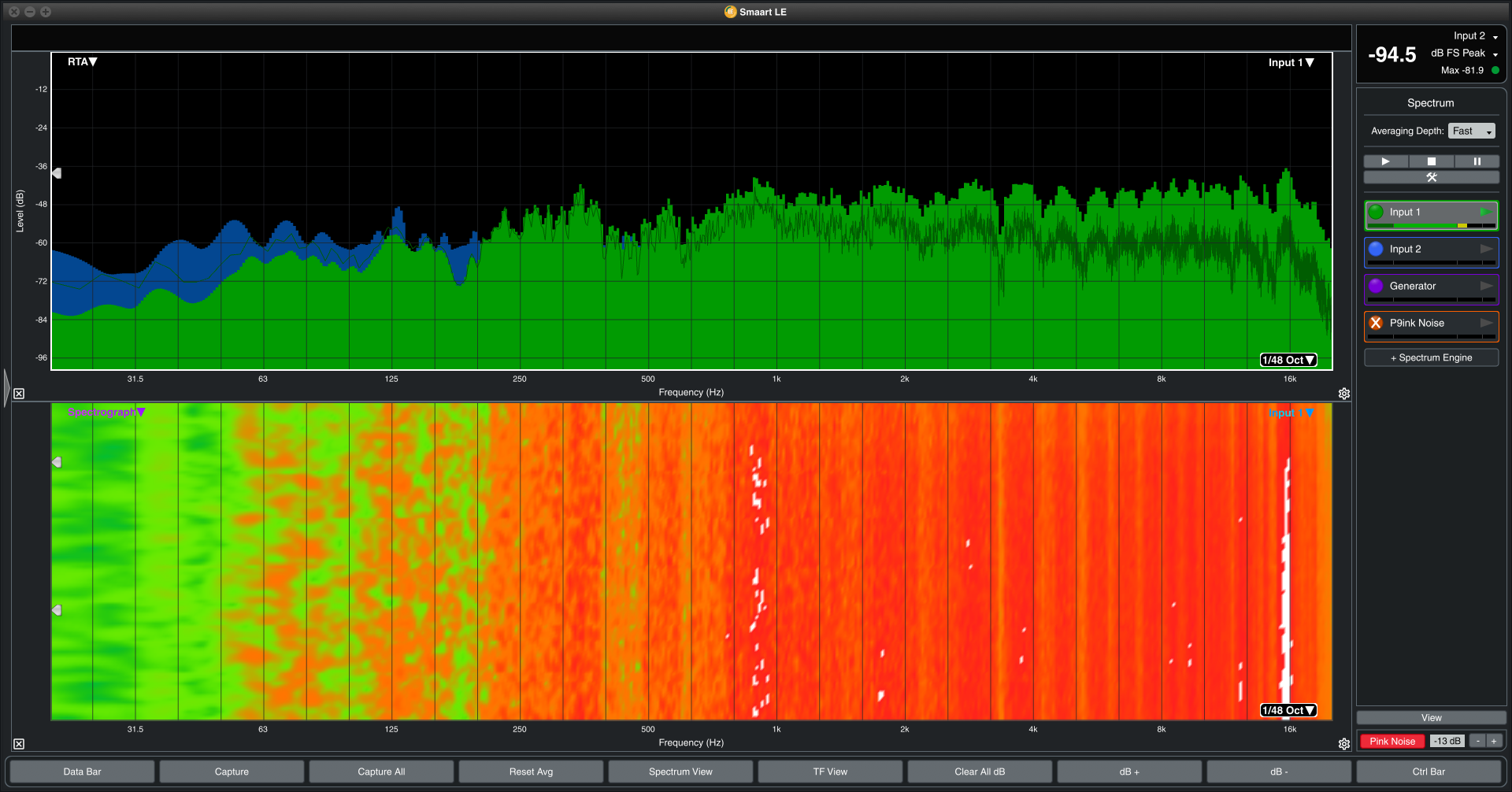Lower generator level with minus button
The image size is (1512, 792).
pyautogui.click(x=1478, y=741)
